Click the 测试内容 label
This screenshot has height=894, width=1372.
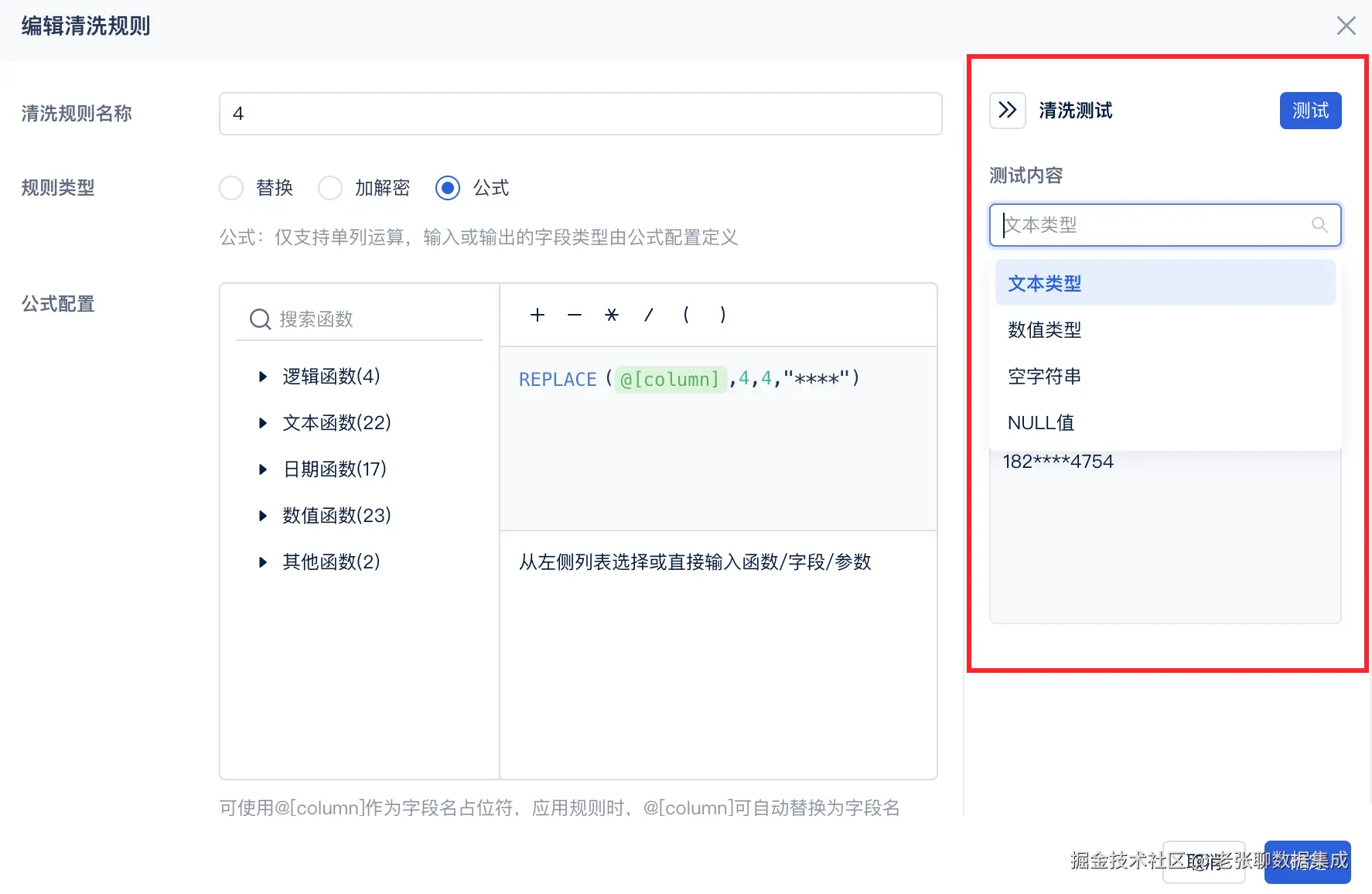coord(1026,176)
